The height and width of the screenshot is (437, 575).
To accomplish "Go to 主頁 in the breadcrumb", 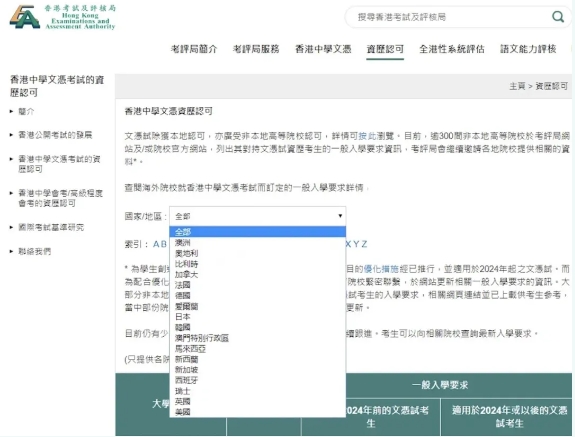I will pos(517,87).
